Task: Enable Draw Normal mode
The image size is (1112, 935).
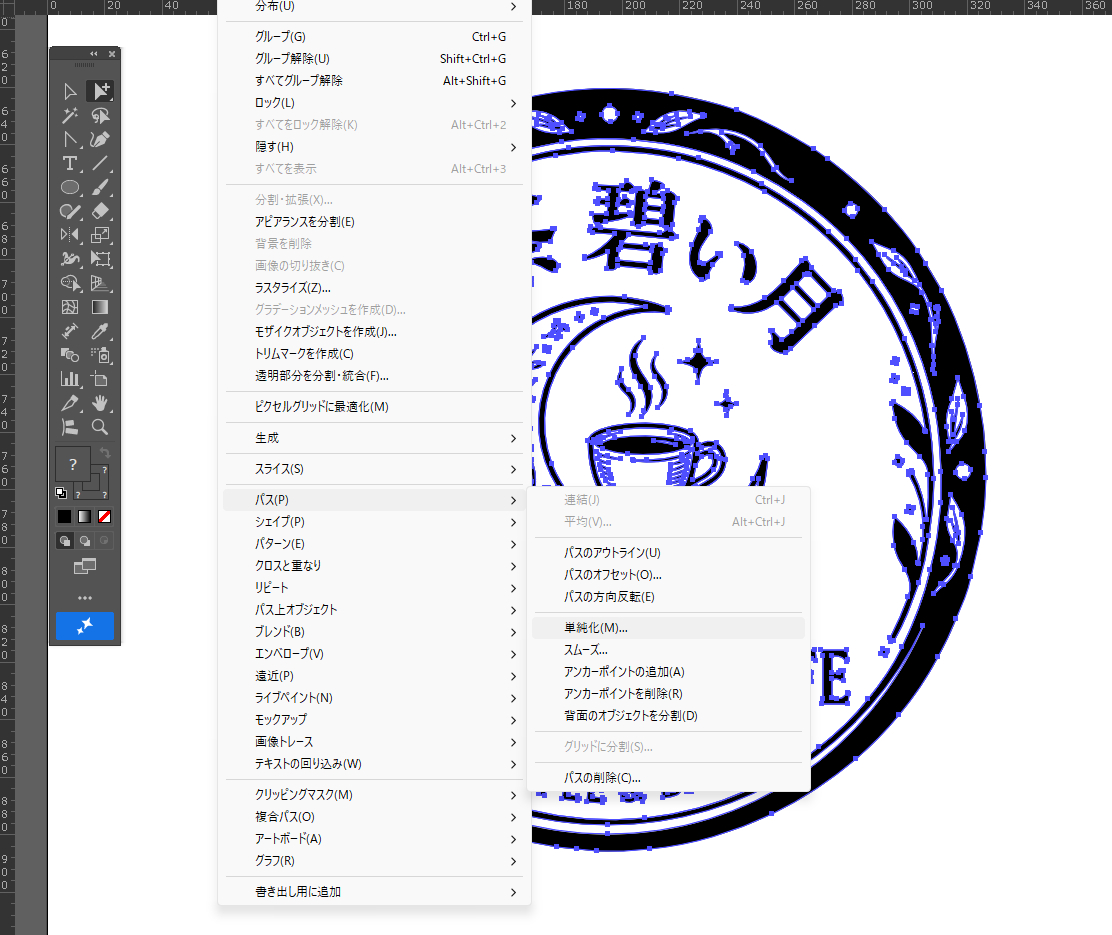Action: 65,541
